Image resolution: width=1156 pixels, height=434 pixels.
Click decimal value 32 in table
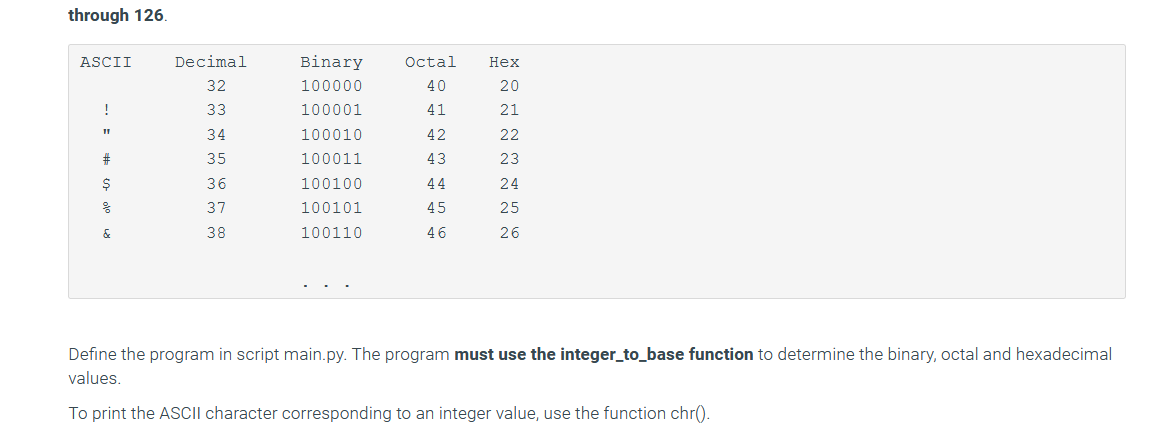click(216, 86)
